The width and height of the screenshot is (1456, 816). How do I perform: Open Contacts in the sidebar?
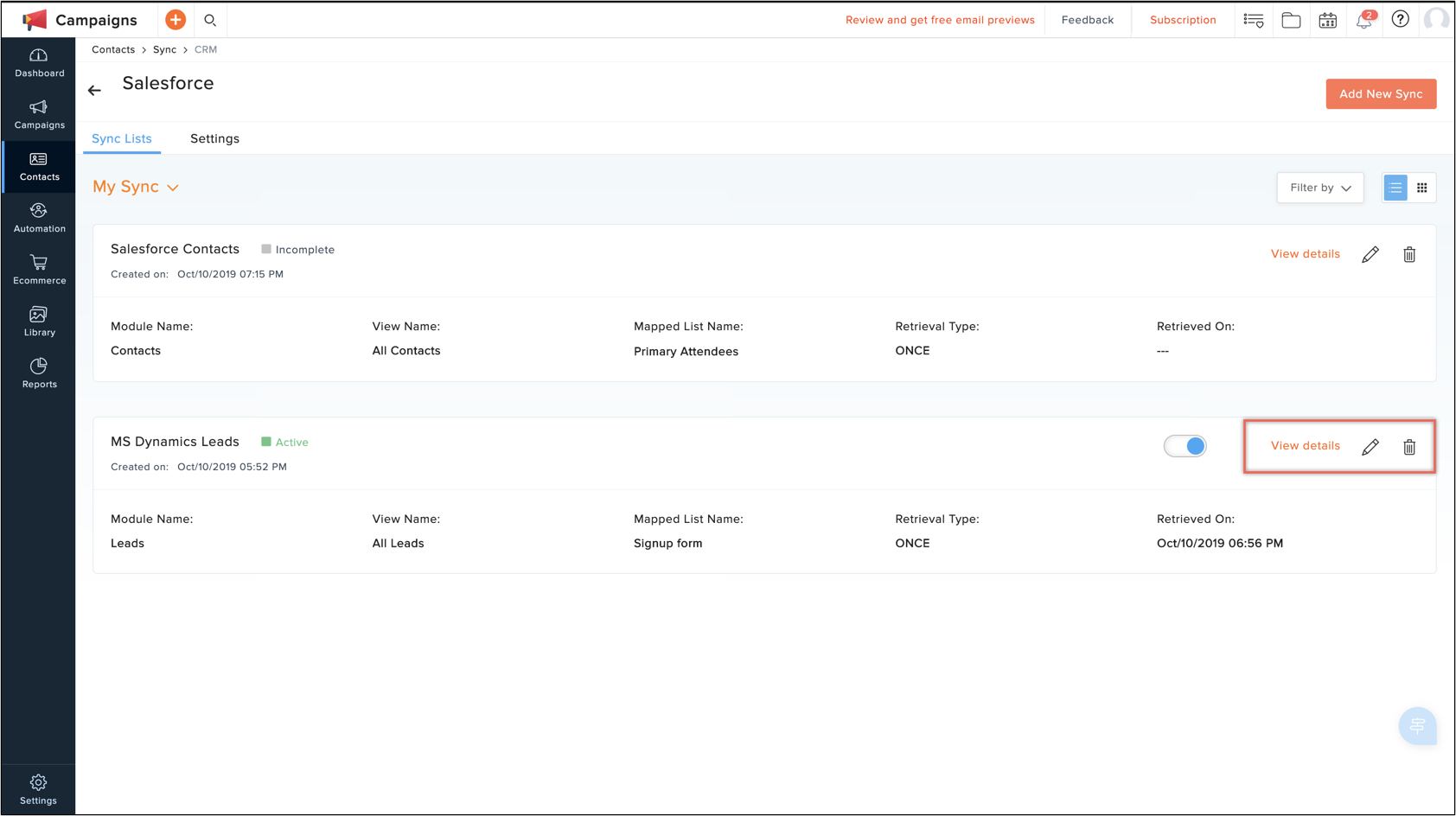(x=39, y=167)
